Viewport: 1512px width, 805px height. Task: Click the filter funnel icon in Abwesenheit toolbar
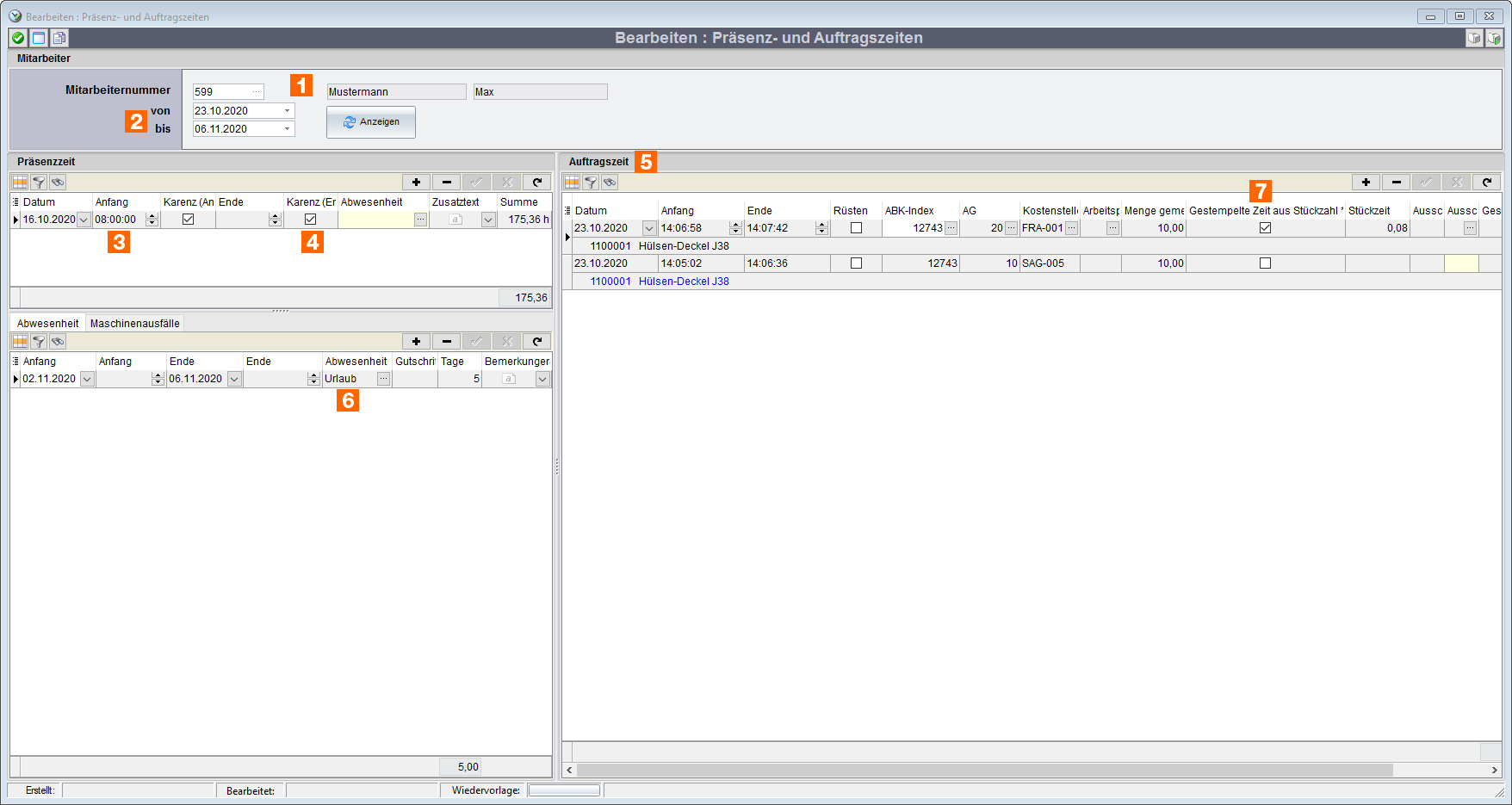39,342
